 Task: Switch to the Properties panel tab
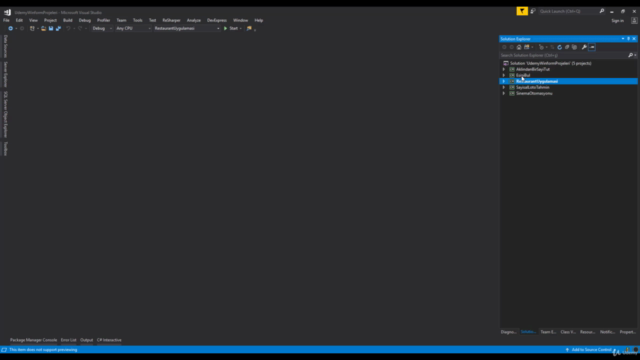(x=627, y=332)
